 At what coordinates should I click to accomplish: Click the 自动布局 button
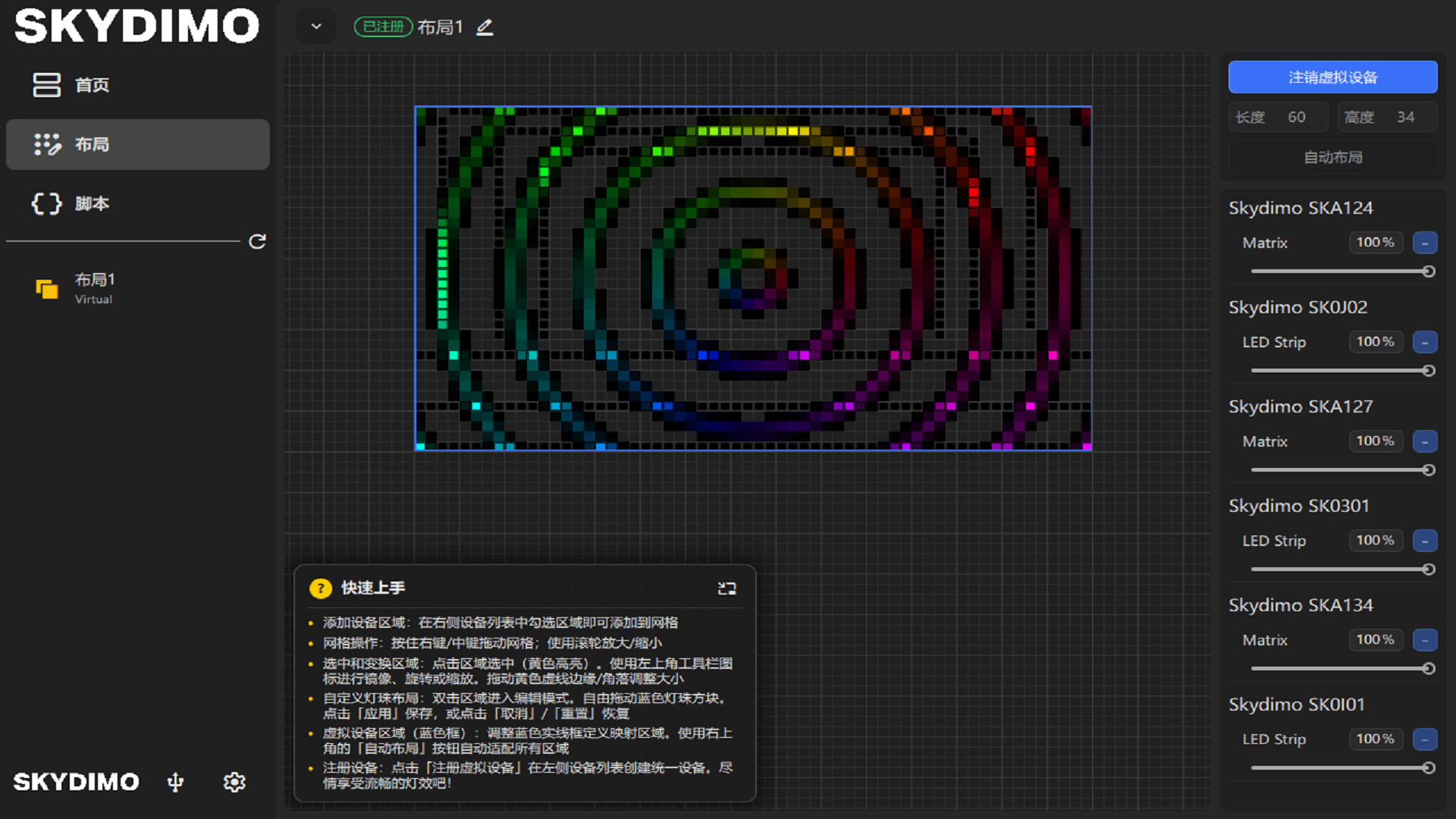(1332, 157)
